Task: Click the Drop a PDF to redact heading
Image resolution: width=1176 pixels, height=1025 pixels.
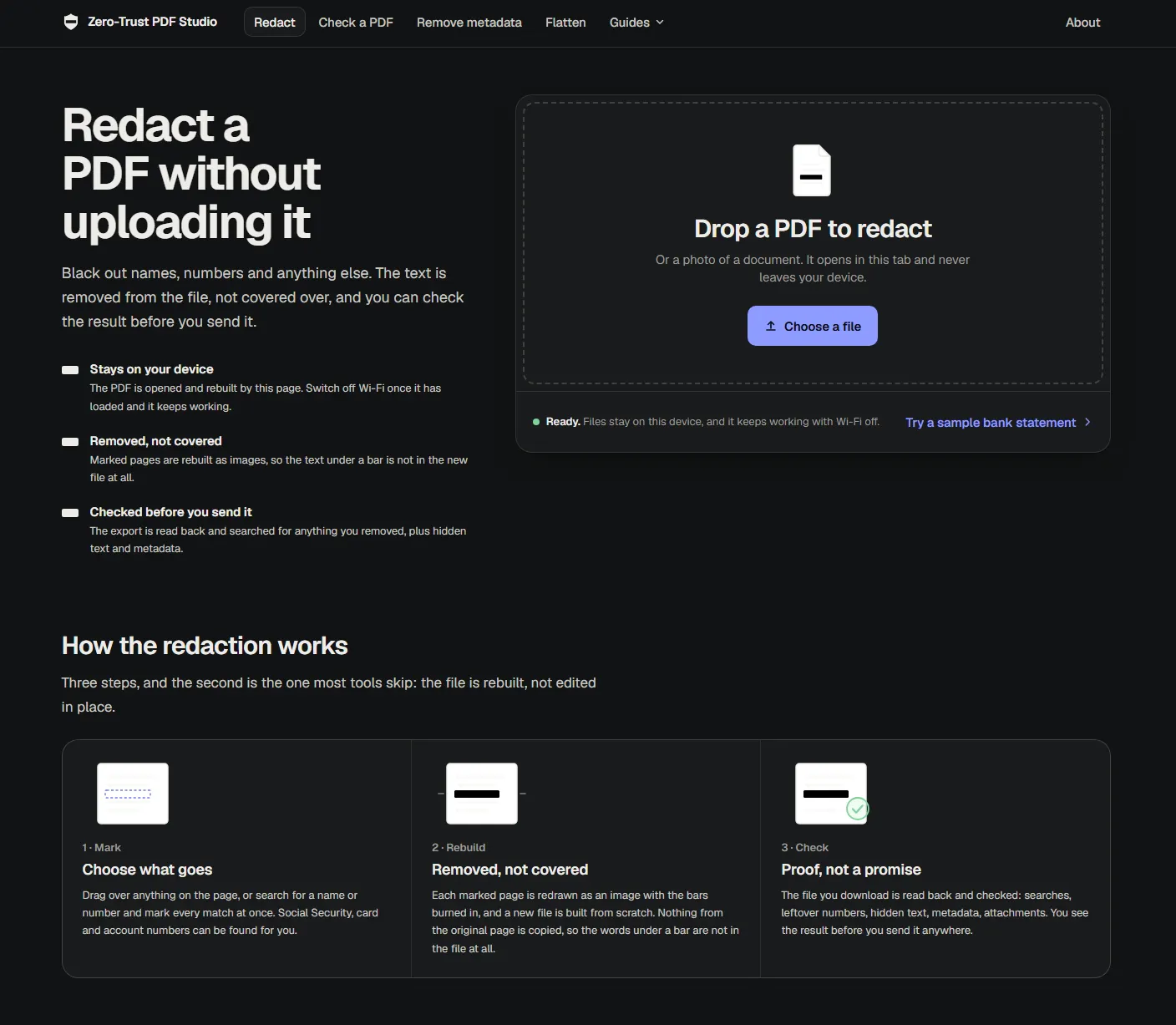Action: tap(813, 229)
